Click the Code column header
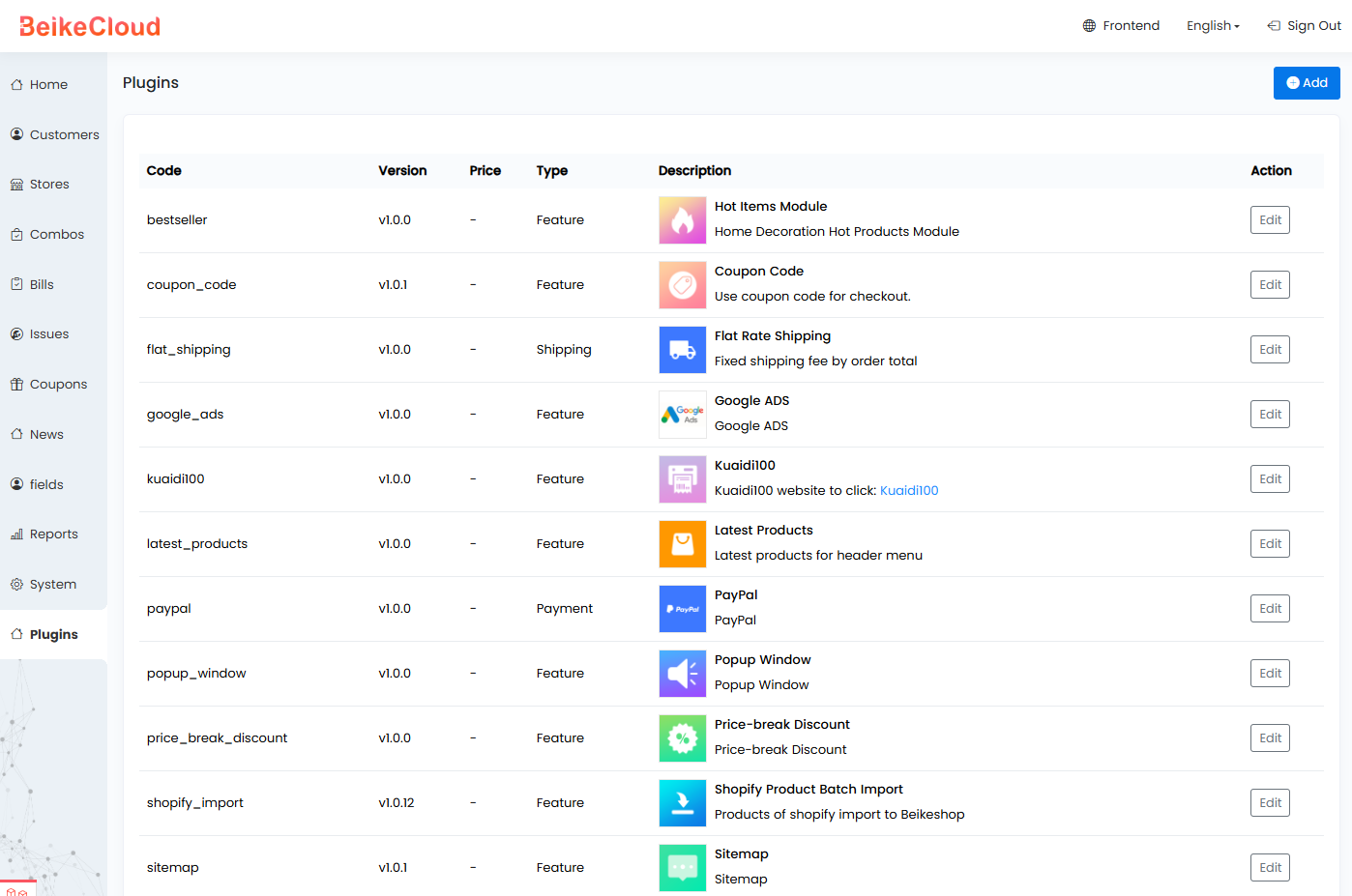Screen dimensions: 1352x896 coord(164,170)
